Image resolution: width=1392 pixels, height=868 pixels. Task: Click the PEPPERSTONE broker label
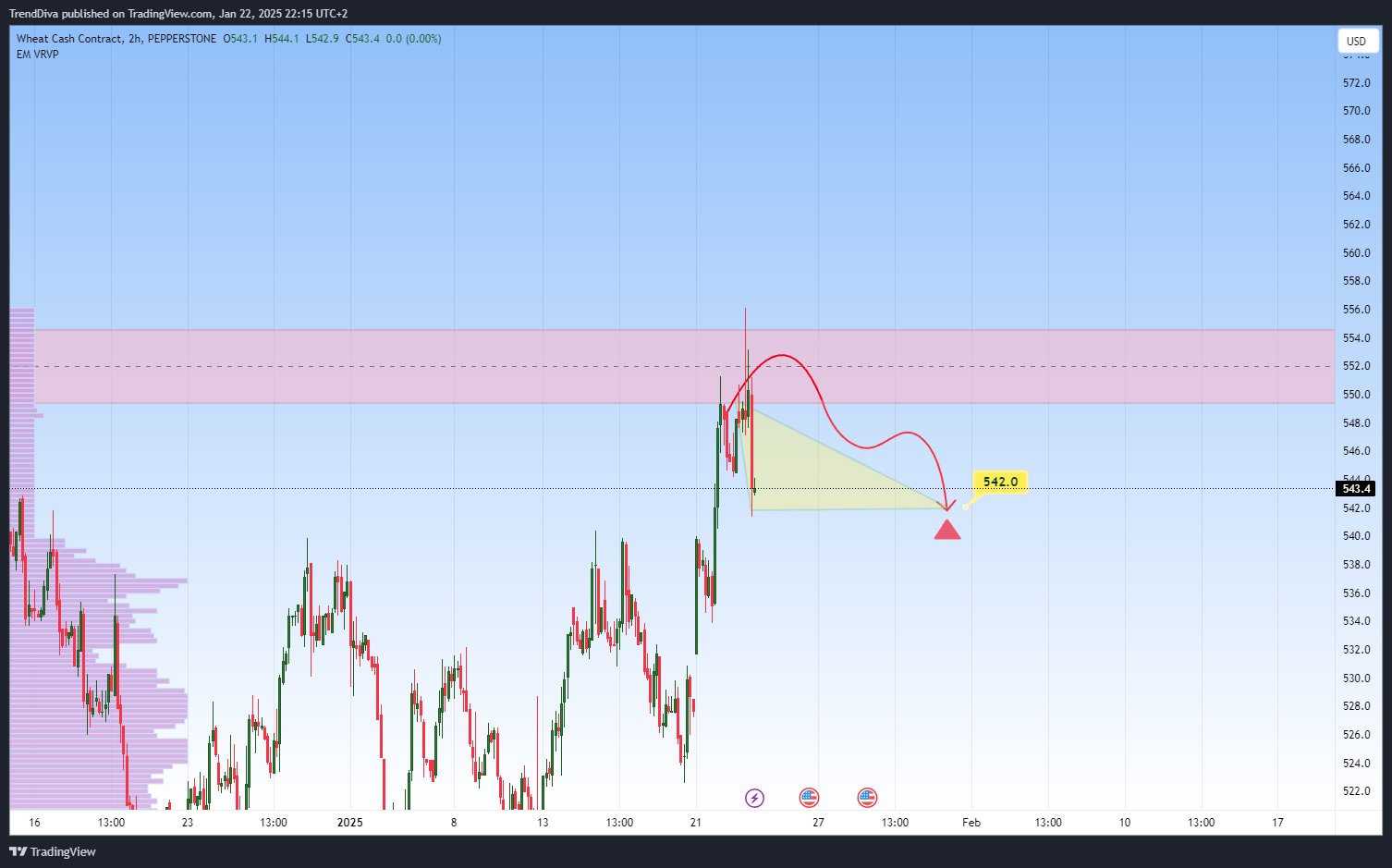(182, 39)
